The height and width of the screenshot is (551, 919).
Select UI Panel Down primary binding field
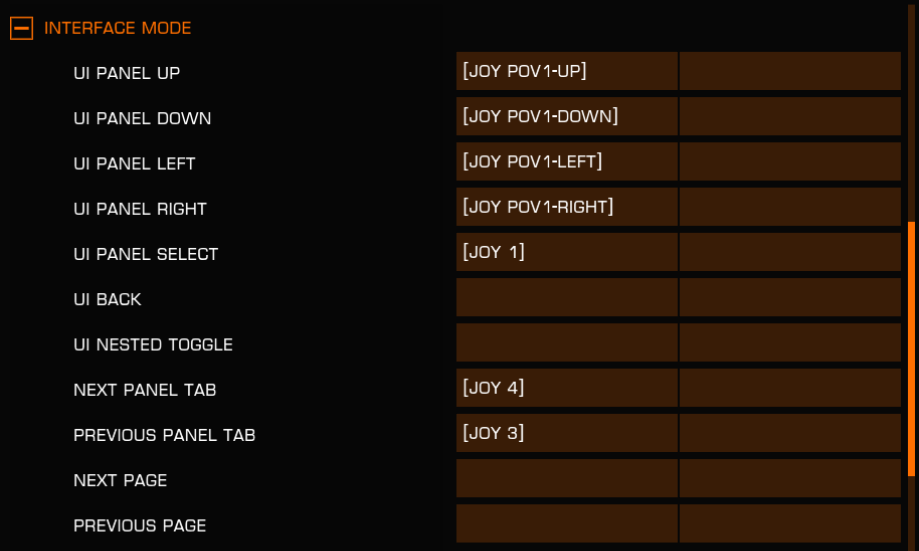pos(567,116)
